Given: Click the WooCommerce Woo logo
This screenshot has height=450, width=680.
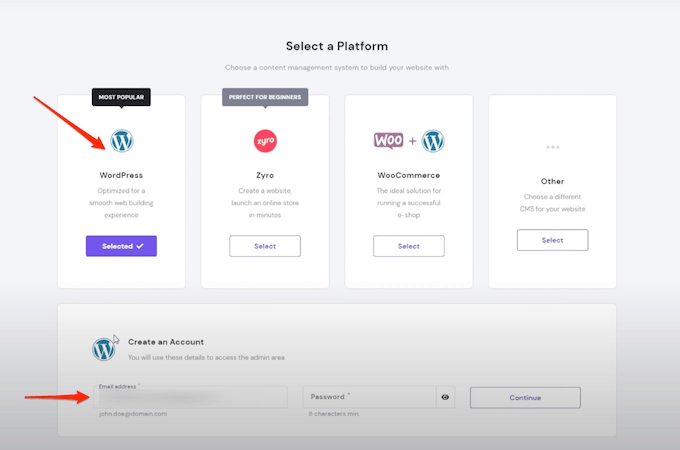Looking at the screenshot, I should click(388, 140).
